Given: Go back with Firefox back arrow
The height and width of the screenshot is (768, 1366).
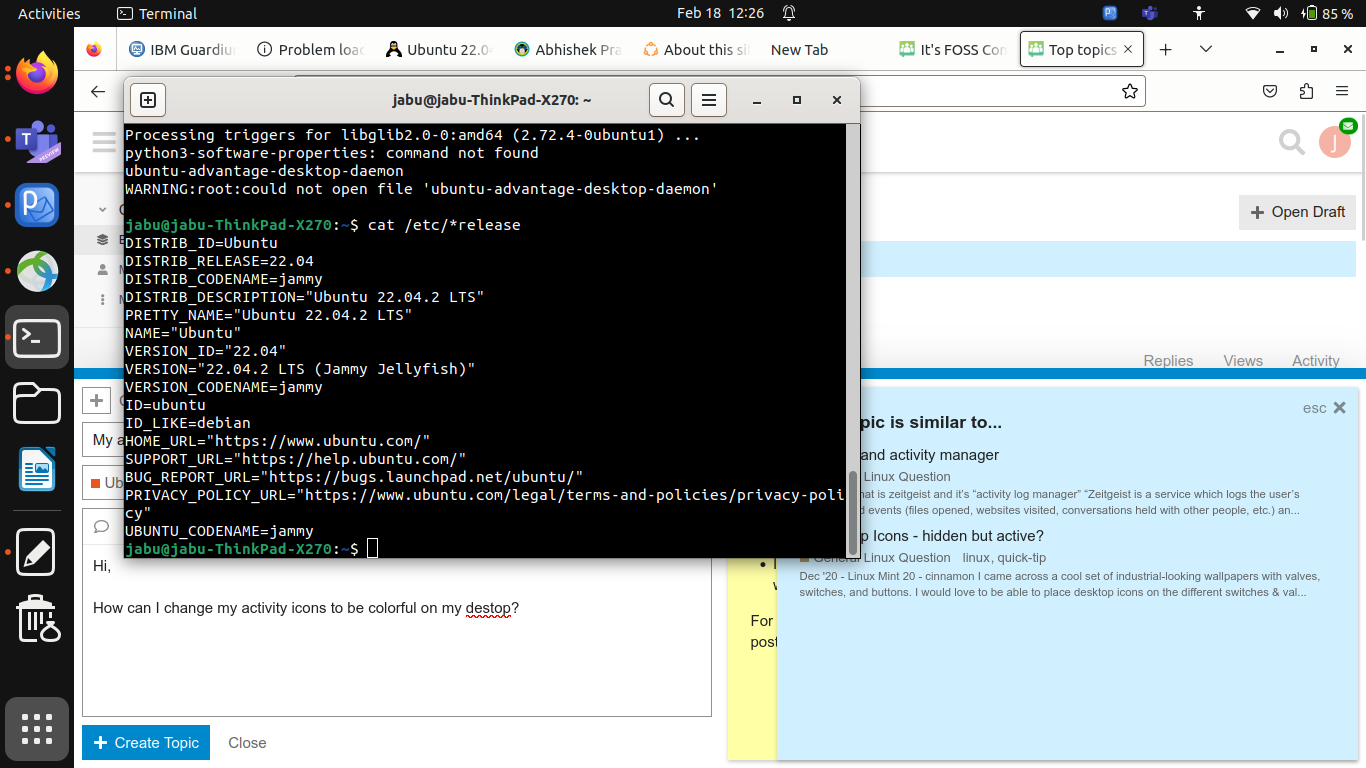Looking at the screenshot, I should (x=97, y=91).
